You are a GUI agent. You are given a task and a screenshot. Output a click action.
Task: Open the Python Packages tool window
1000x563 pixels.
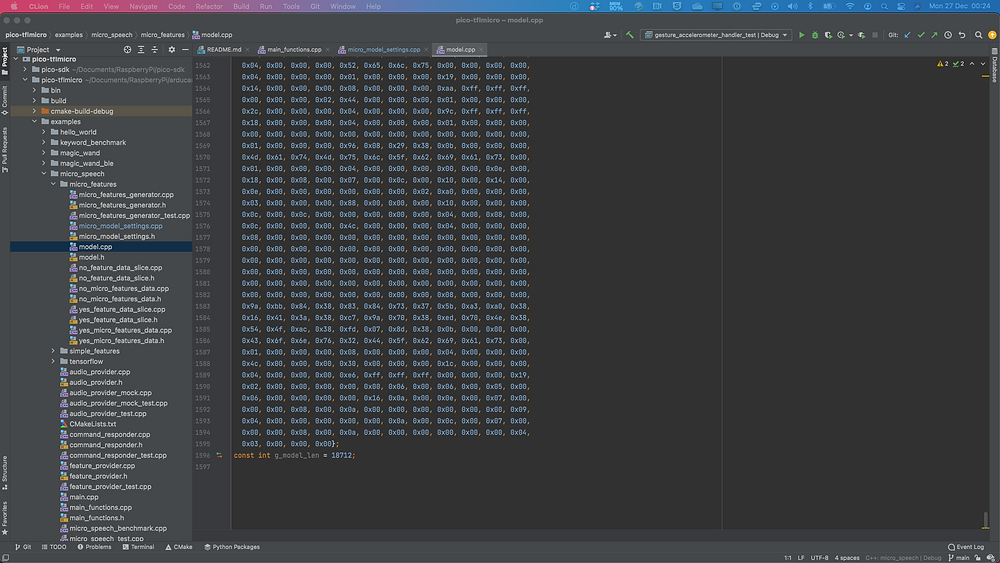point(232,547)
